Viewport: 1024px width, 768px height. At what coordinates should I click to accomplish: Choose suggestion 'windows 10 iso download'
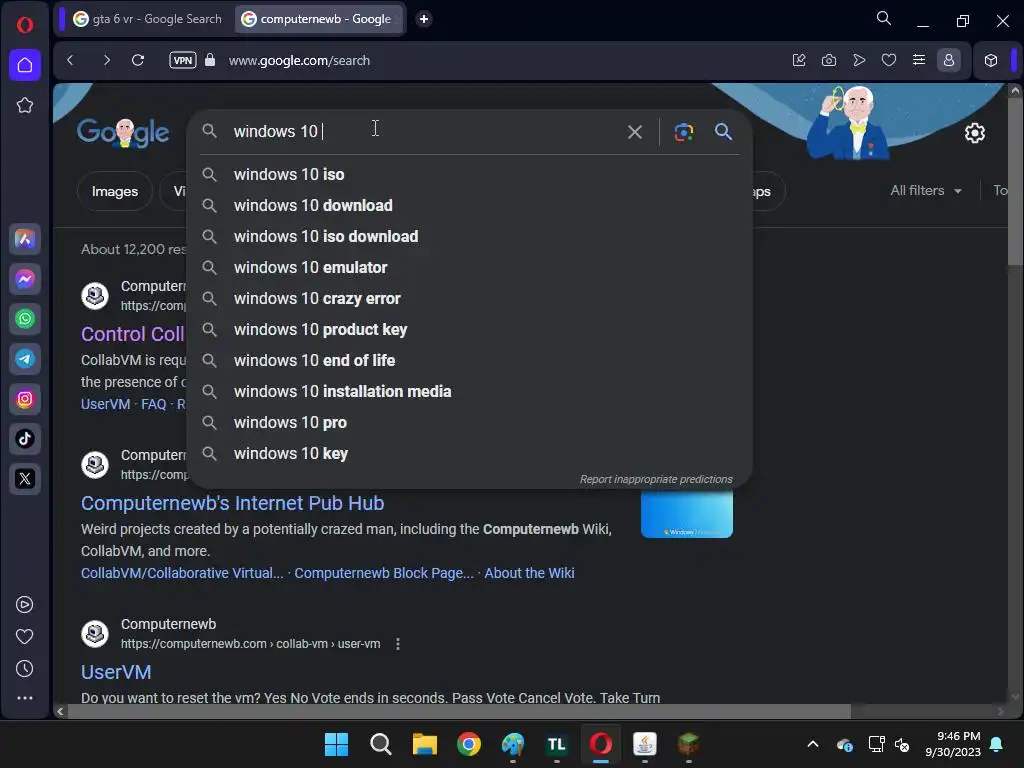pyautogui.click(x=470, y=236)
